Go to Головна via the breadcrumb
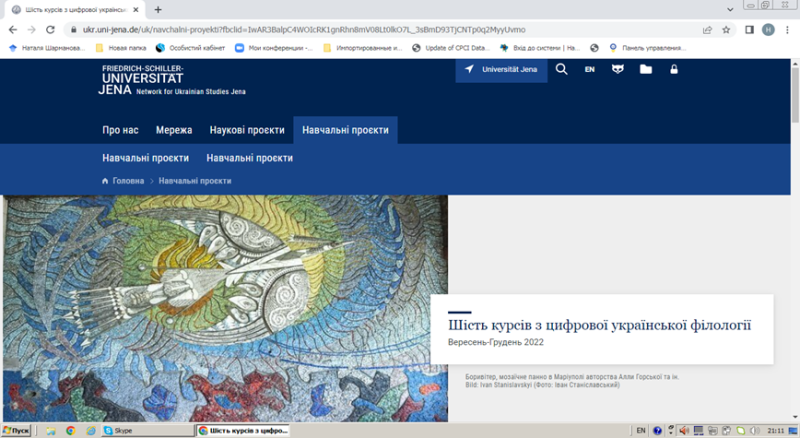Viewport: 800px width, 438px height. point(128,181)
